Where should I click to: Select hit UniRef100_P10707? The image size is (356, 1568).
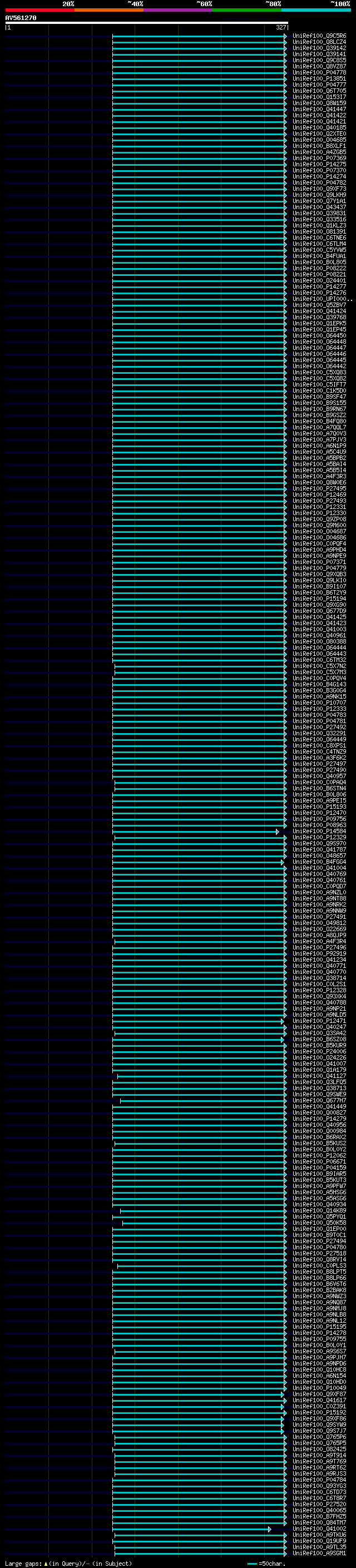(319, 703)
